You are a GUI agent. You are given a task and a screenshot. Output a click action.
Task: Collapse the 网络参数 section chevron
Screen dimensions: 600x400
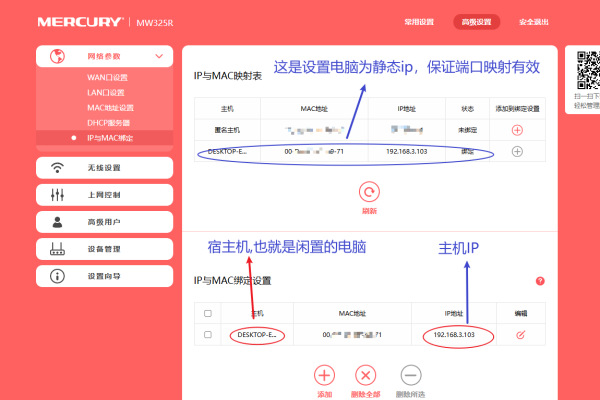(x=159, y=56)
